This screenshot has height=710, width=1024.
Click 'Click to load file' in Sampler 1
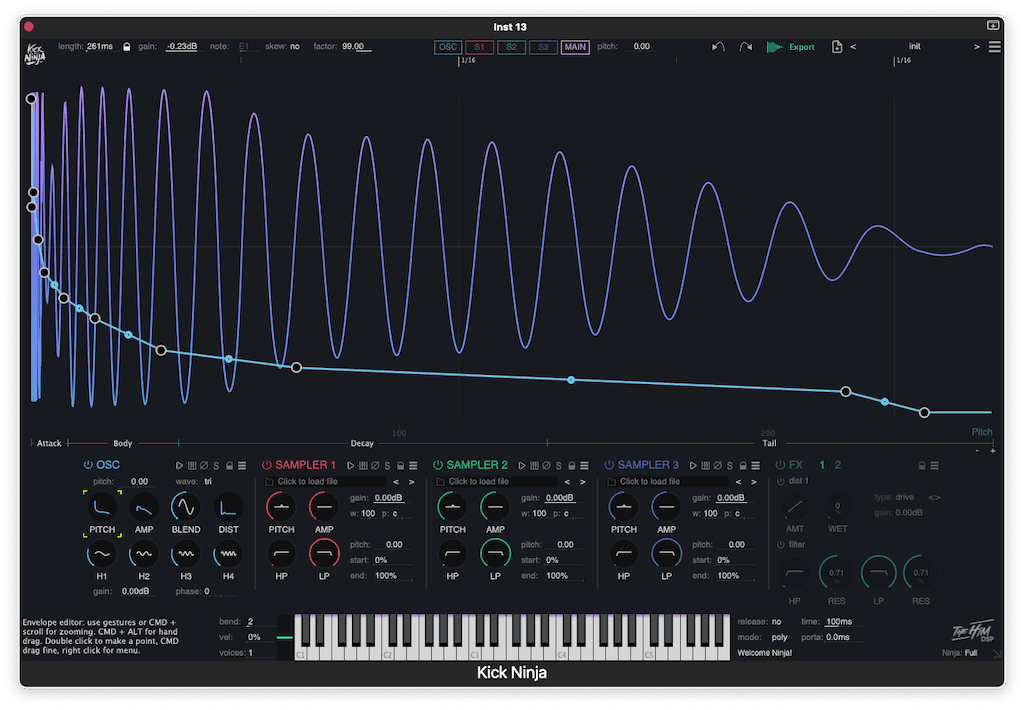point(308,482)
